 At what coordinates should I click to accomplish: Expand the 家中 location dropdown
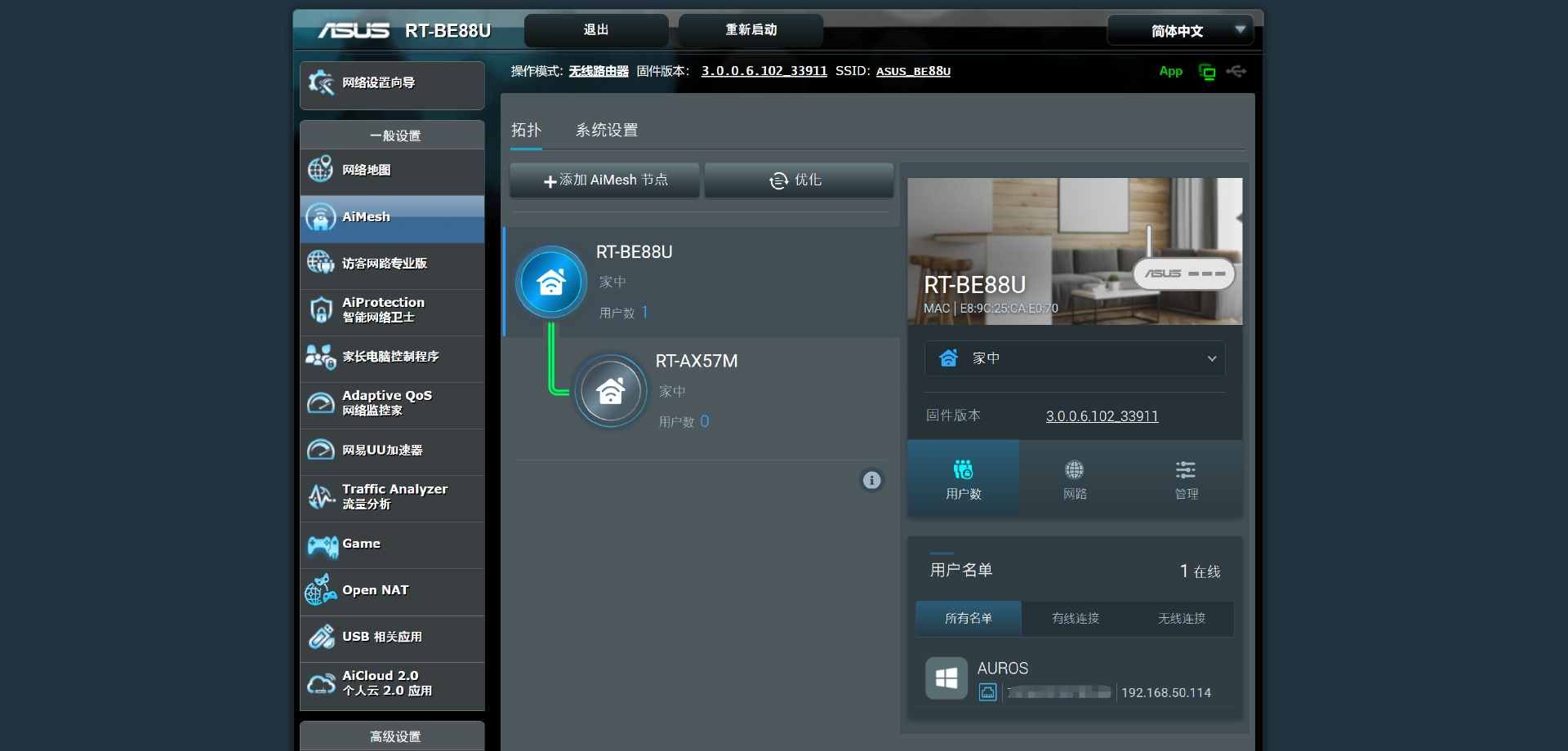pyautogui.click(x=1074, y=358)
